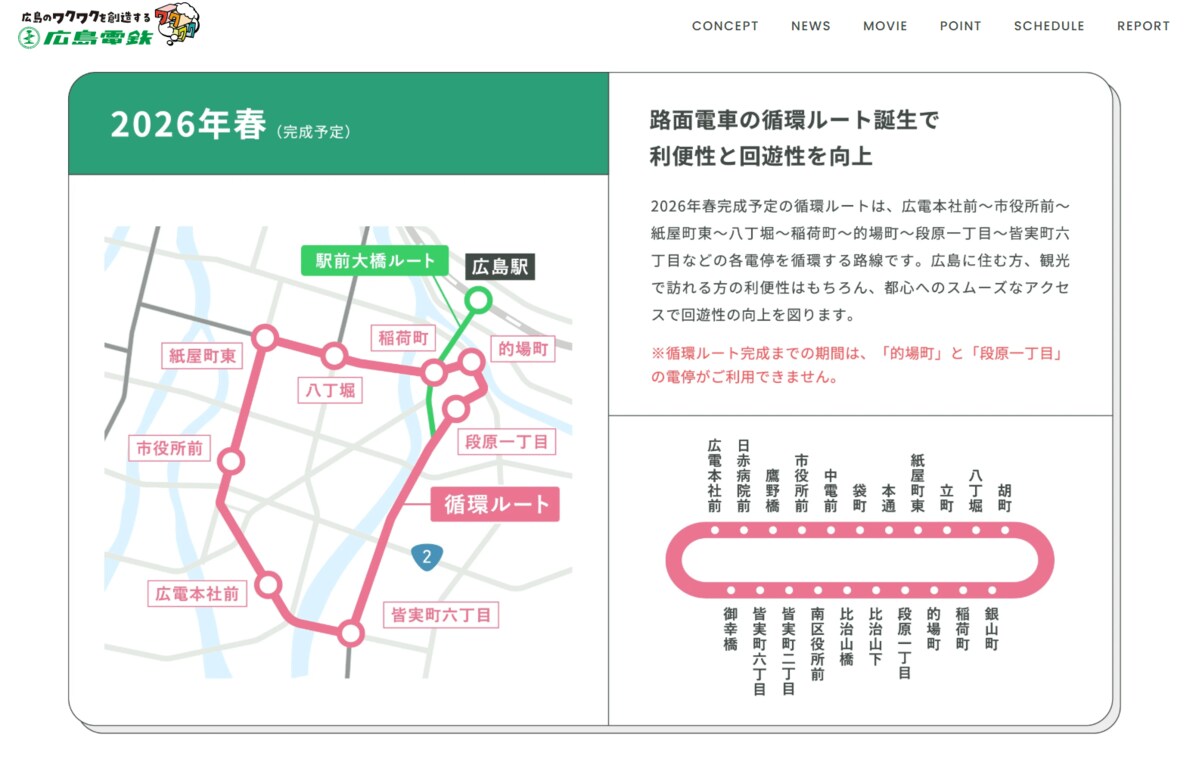Select REPORT in the top navigation
Viewport: 1199px width, 759px height.
1143,26
